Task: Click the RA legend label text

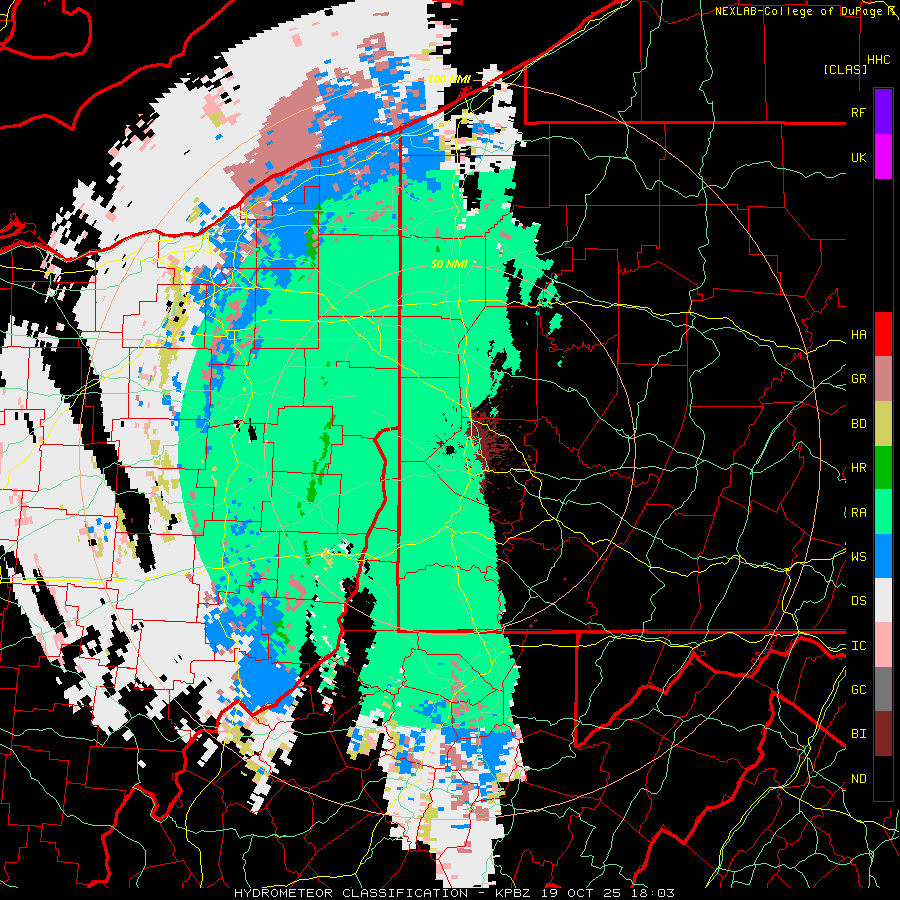Action: coord(858,513)
